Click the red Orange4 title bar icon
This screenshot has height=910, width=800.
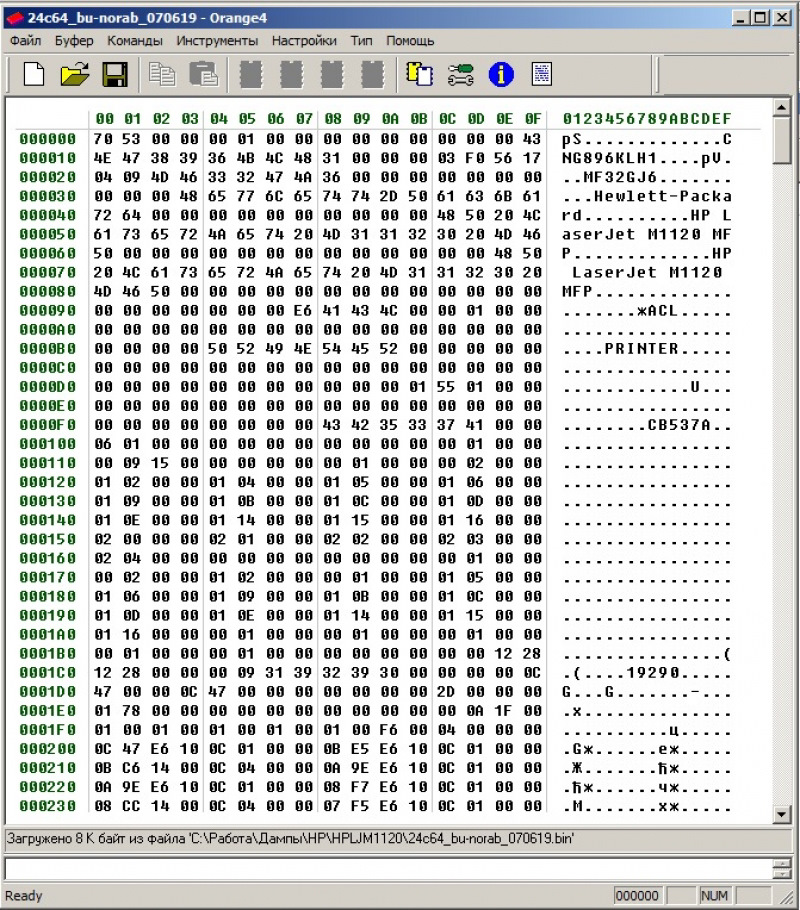14,18
